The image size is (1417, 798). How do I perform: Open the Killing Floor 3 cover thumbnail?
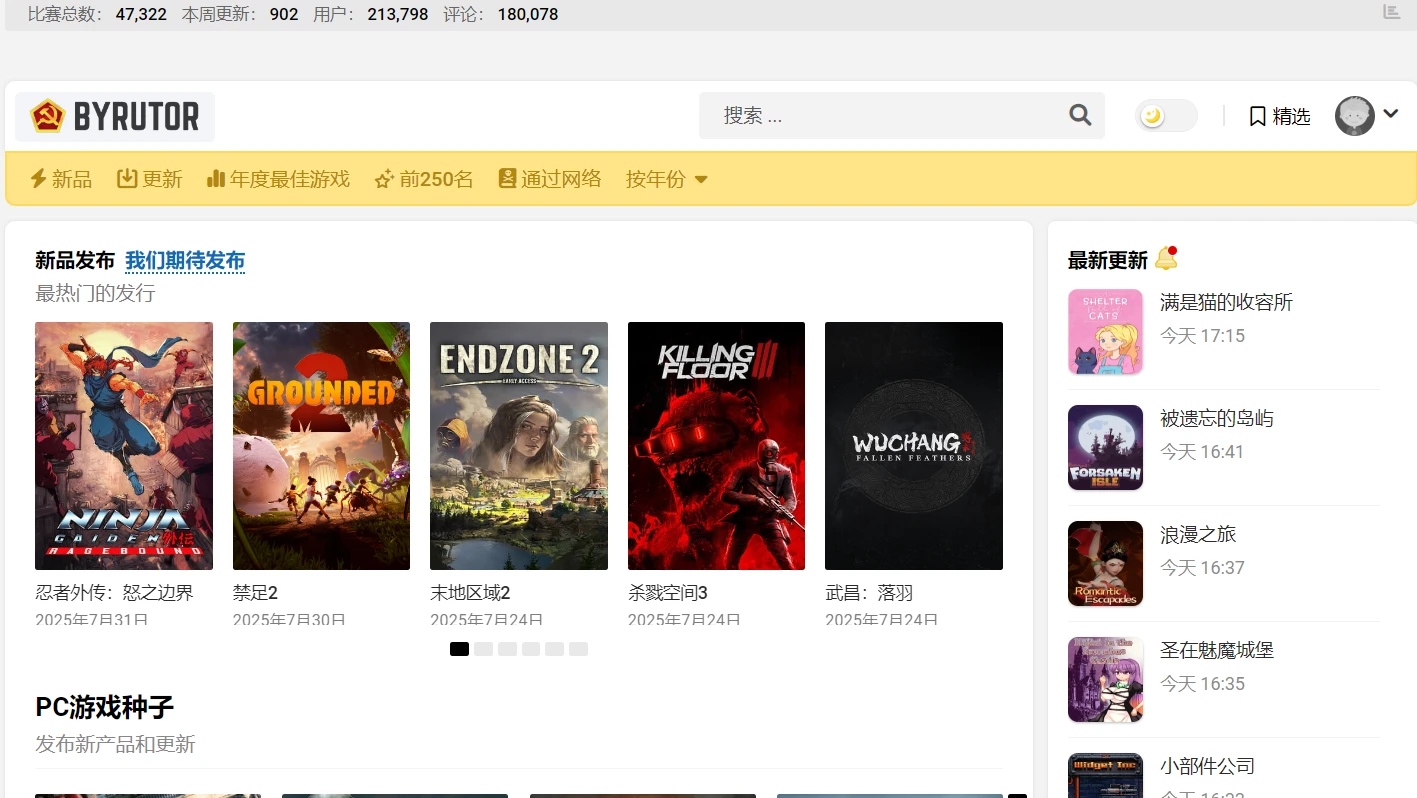click(716, 446)
